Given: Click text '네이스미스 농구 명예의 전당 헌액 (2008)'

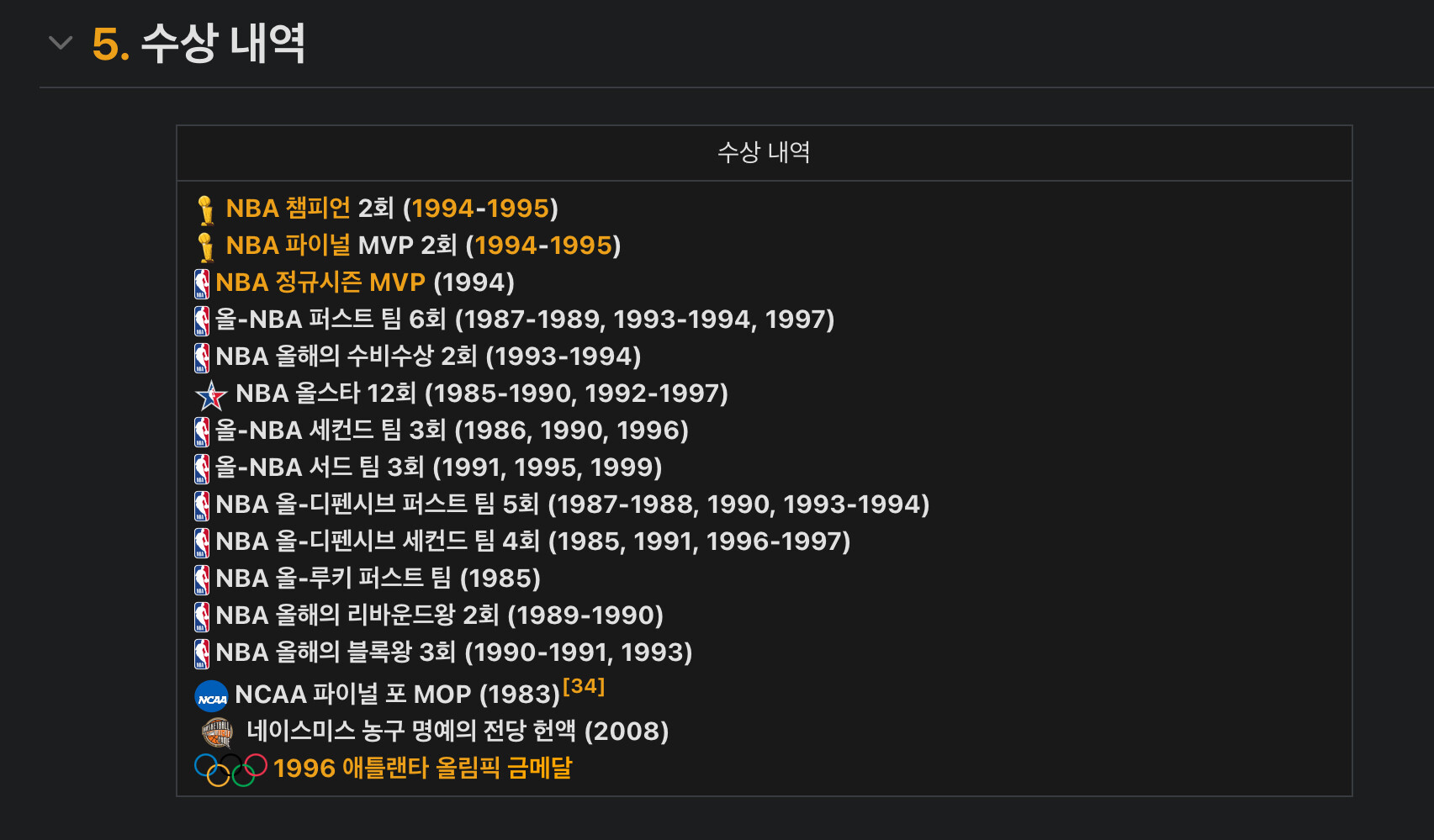Looking at the screenshot, I should pyautogui.click(x=458, y=731).
